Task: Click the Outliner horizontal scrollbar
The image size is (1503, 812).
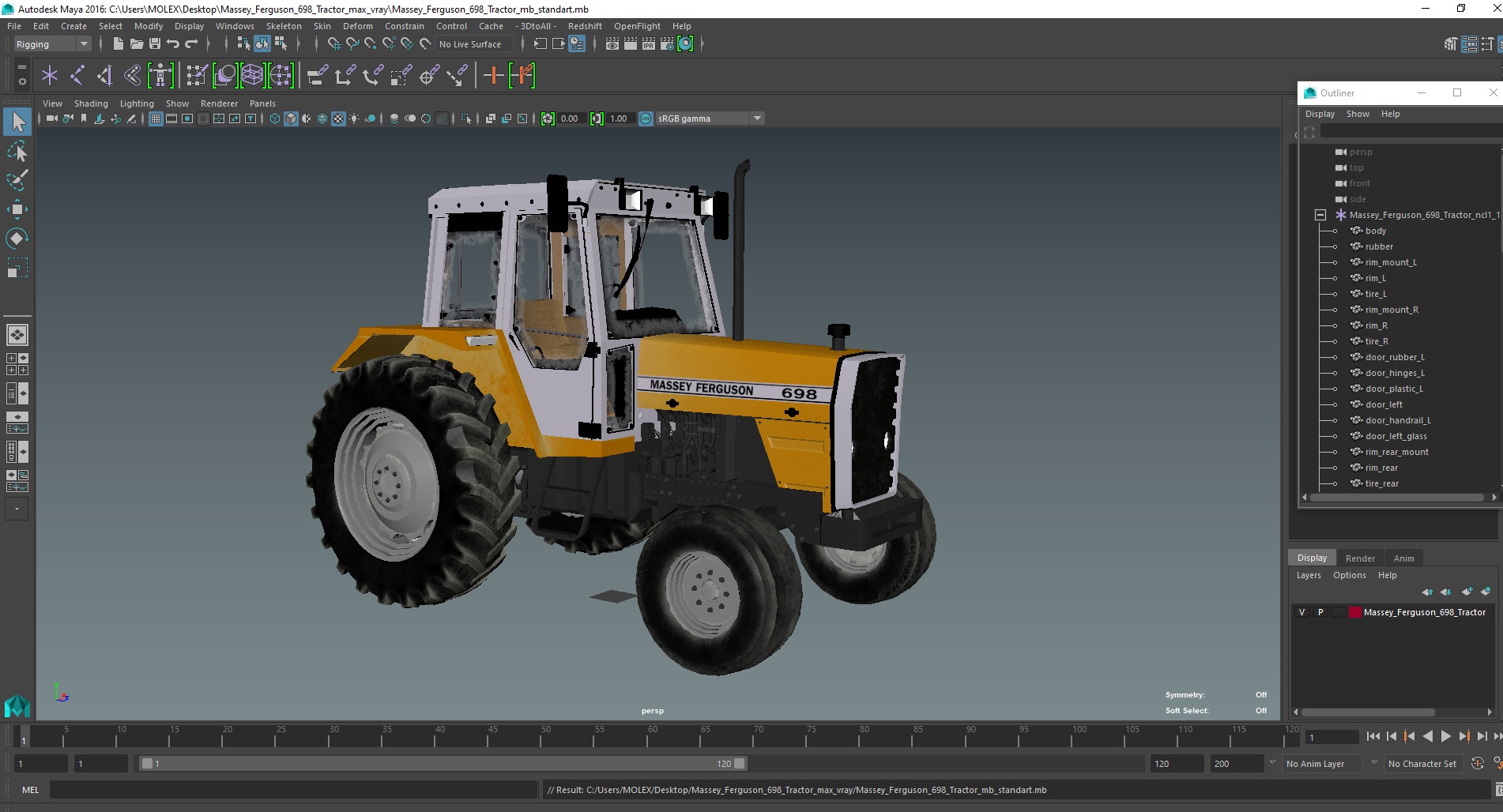Action: pos(1396,498)
